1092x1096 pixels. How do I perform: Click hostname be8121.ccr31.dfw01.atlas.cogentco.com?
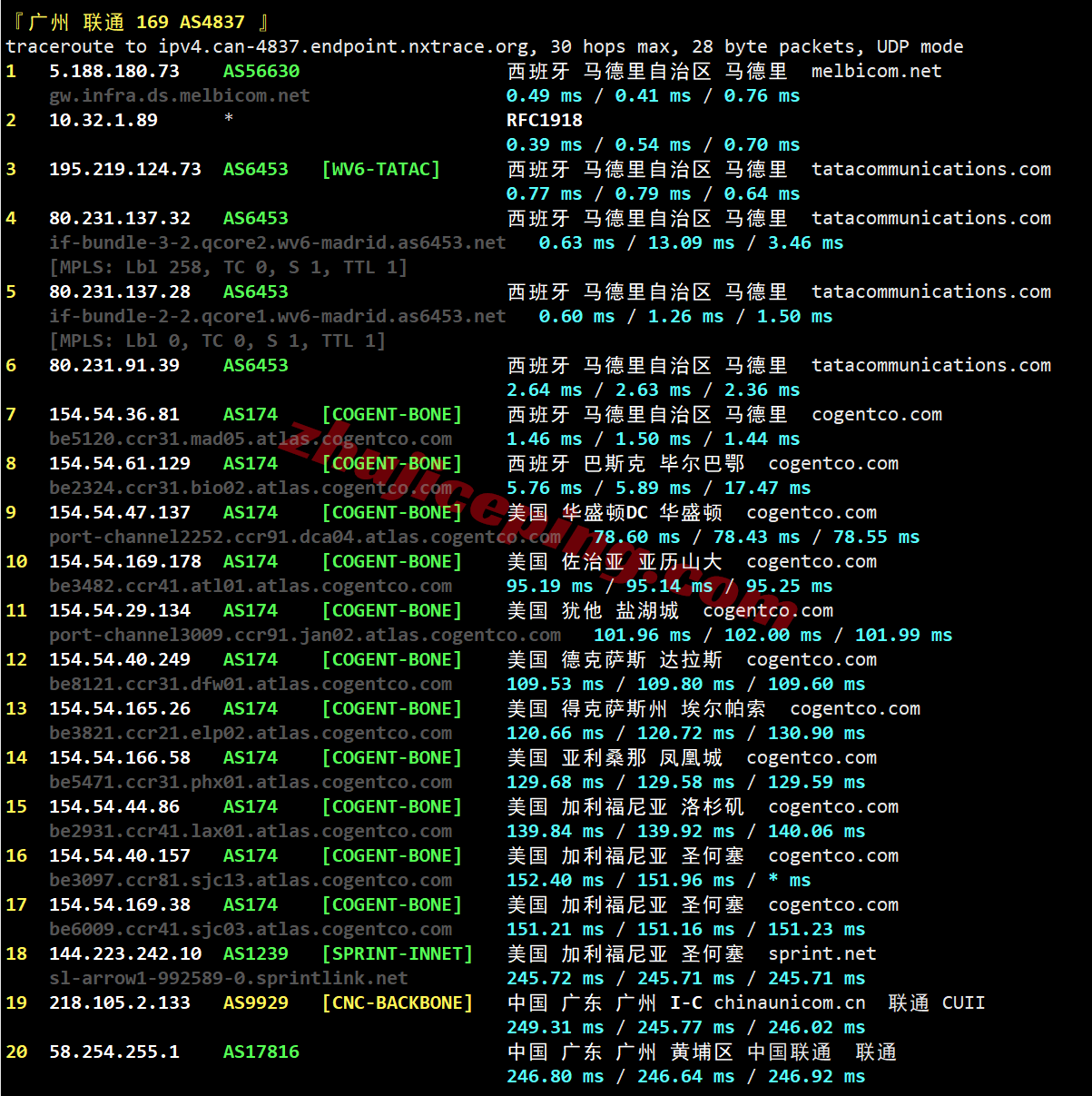[x=251, y=684]
